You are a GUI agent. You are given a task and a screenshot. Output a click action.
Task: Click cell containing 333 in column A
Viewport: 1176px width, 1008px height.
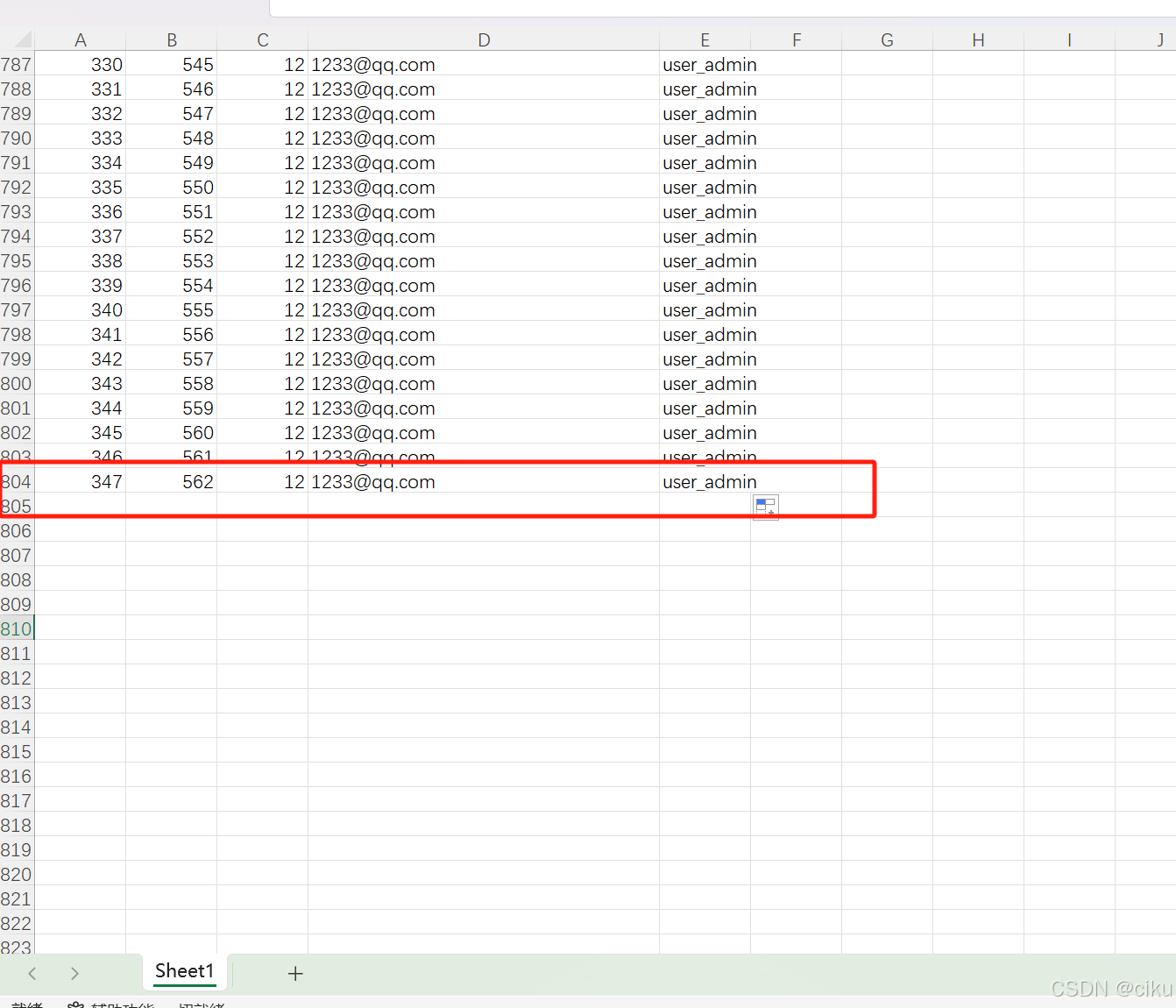[x=81, y=138]
